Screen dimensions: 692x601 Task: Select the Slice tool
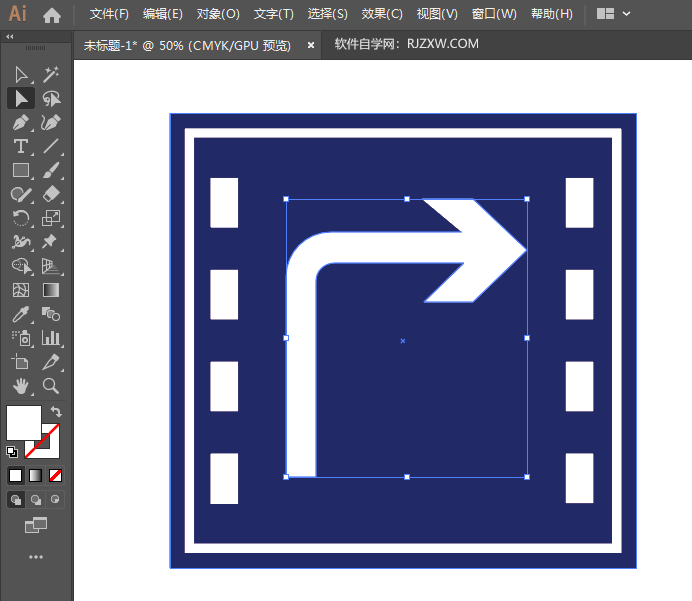[x=51, y=362]
